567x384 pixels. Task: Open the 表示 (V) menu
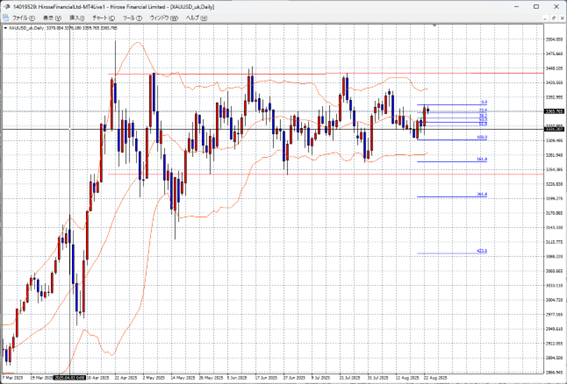pos(52,18)
